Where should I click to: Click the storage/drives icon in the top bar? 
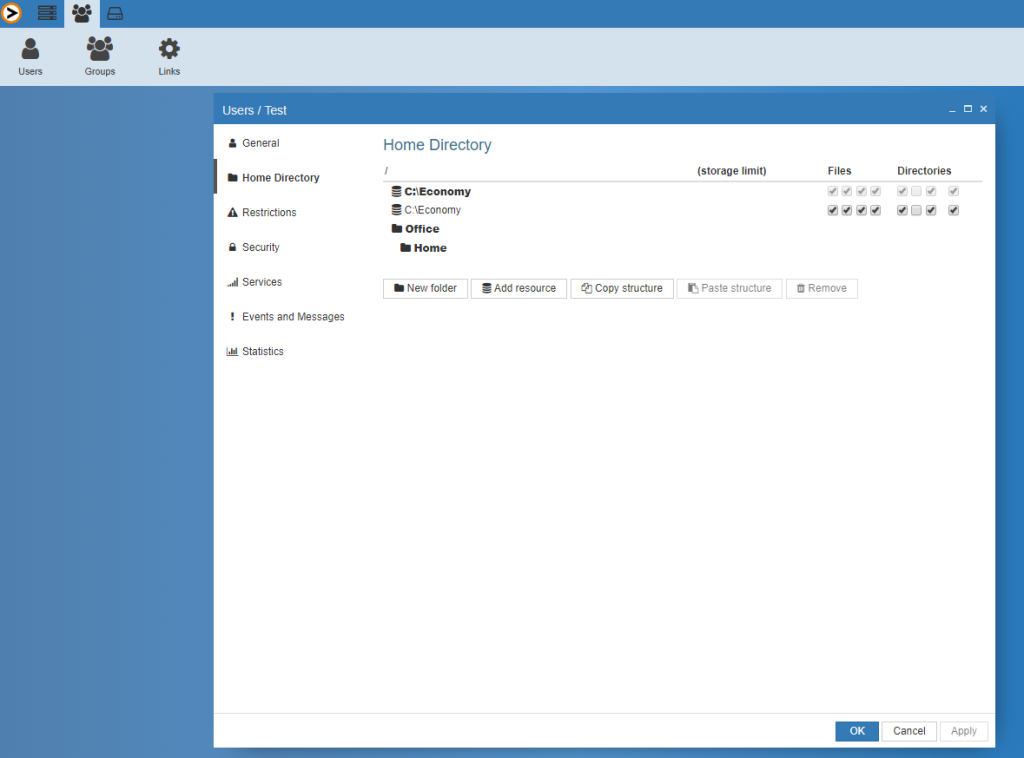tap(114, 13)
